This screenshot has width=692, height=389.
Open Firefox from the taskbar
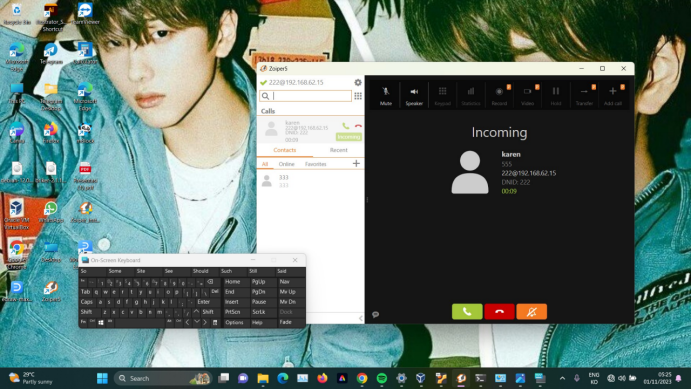pos(322,378)
